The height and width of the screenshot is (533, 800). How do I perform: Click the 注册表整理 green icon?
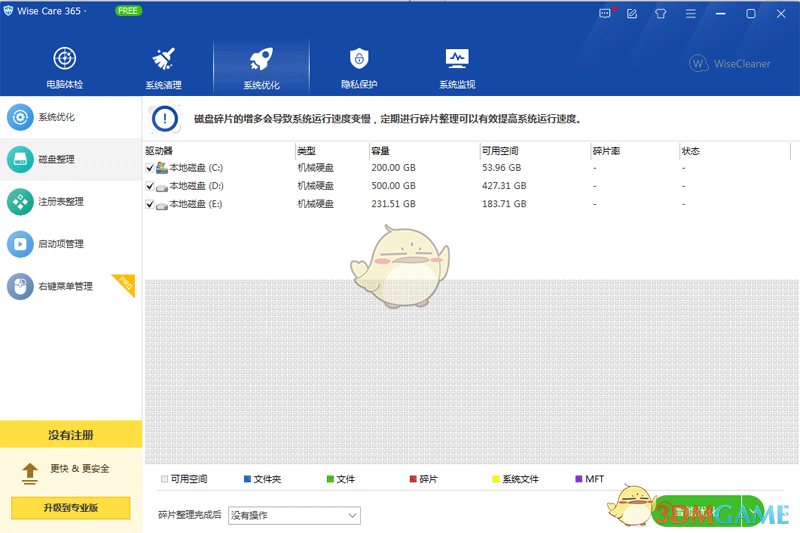click(20, 202)
